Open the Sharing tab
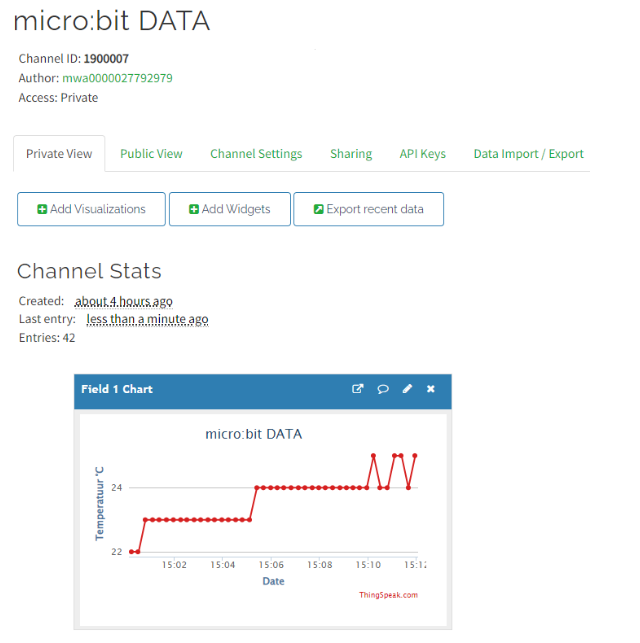This screenshot has height=643, width=640. pyautogui.click(x=351, y=154)
